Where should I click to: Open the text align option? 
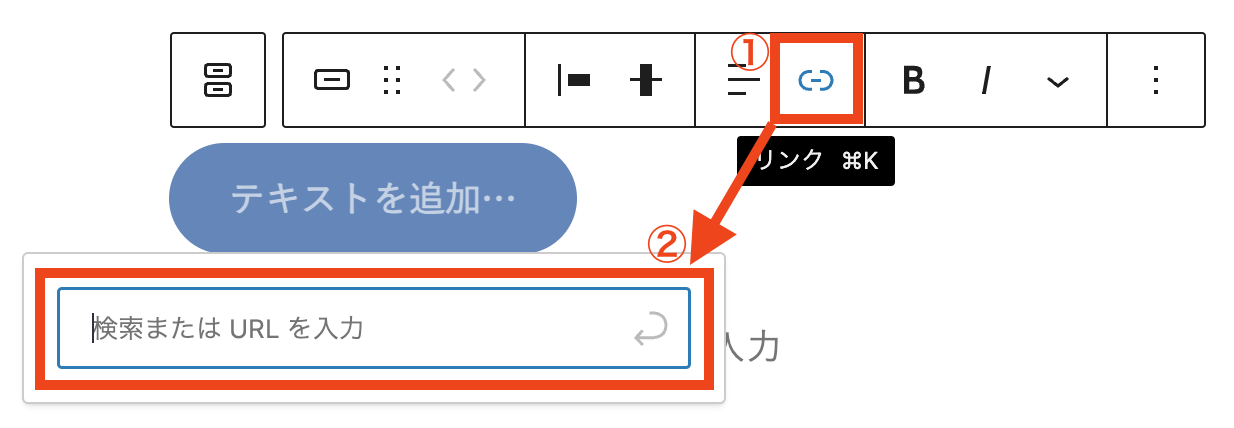pyautogui.click(x=742, y=80)
